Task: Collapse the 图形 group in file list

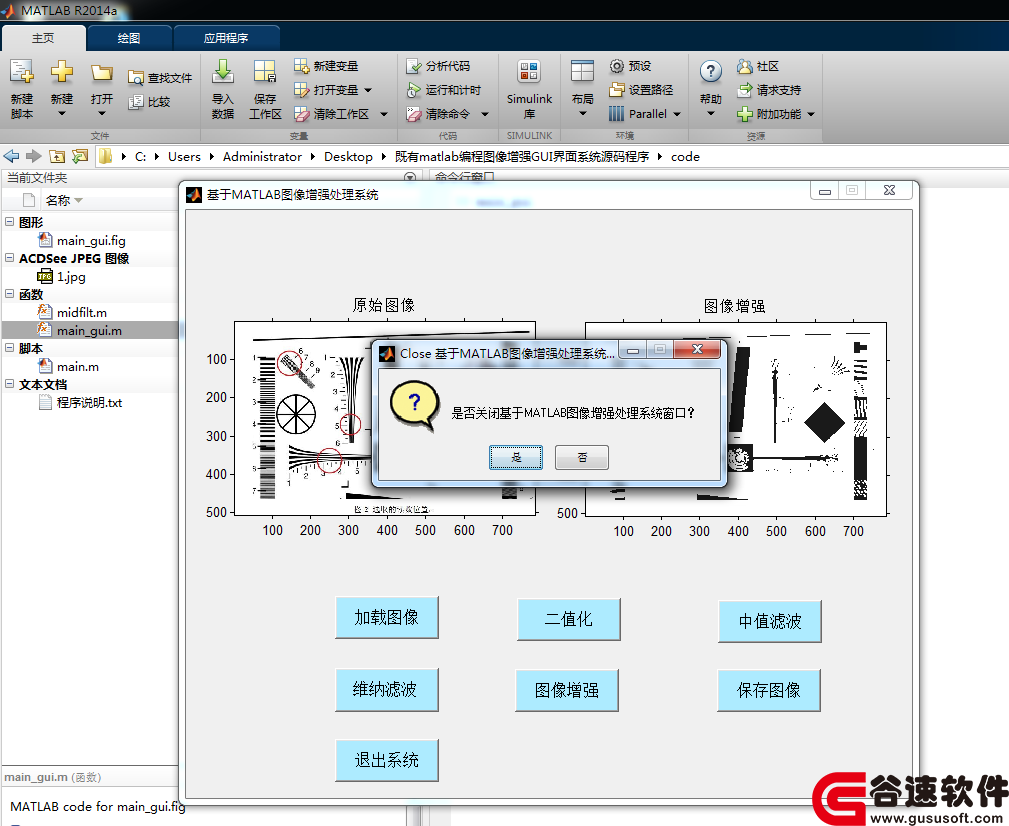Action: 10,222
